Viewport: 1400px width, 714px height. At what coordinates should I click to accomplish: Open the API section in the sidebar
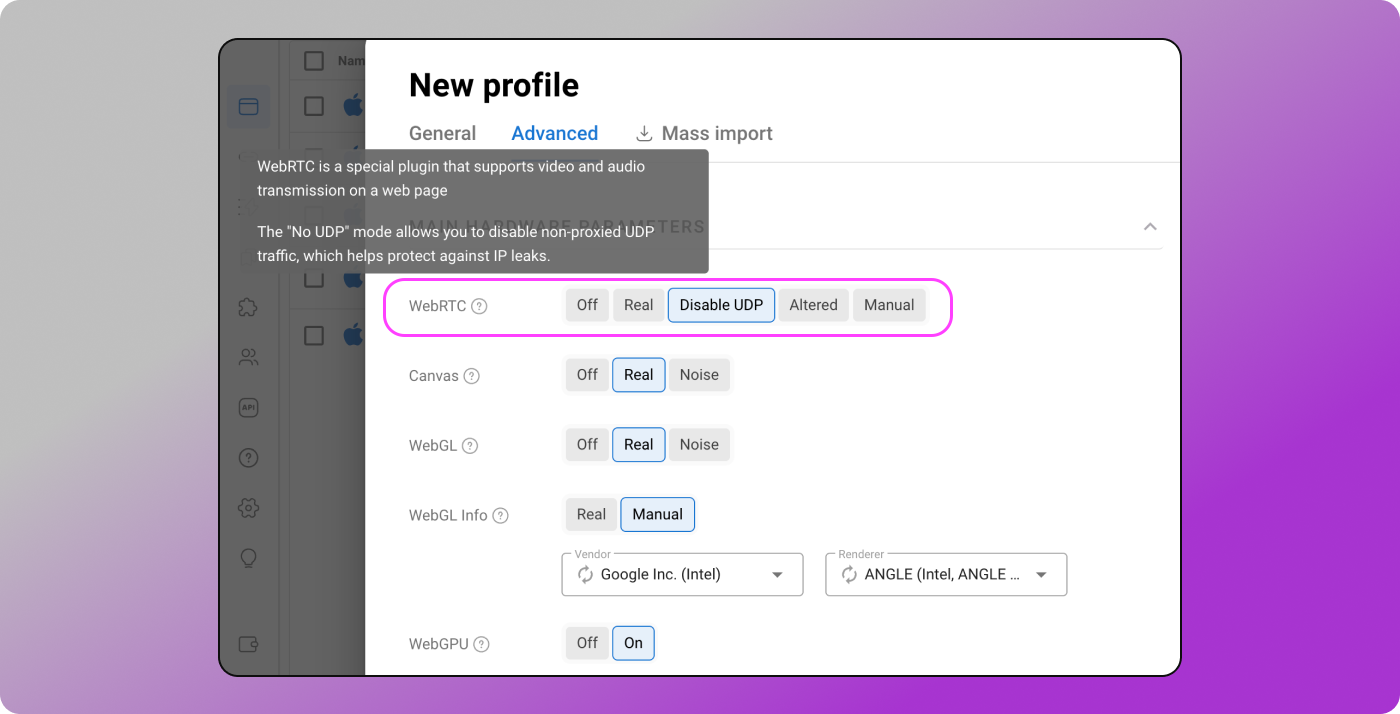coord(248,407)
